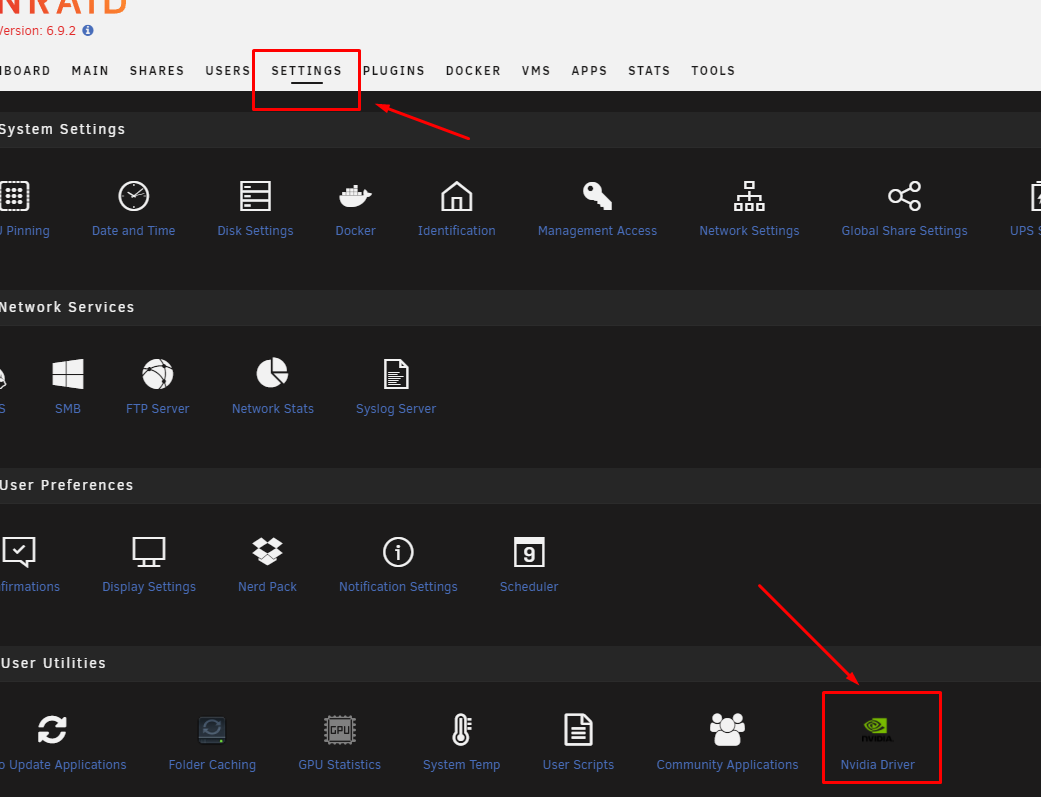Open the Network Settings link text
This screenshot has height=797, width=1041.
click(749, 230)
